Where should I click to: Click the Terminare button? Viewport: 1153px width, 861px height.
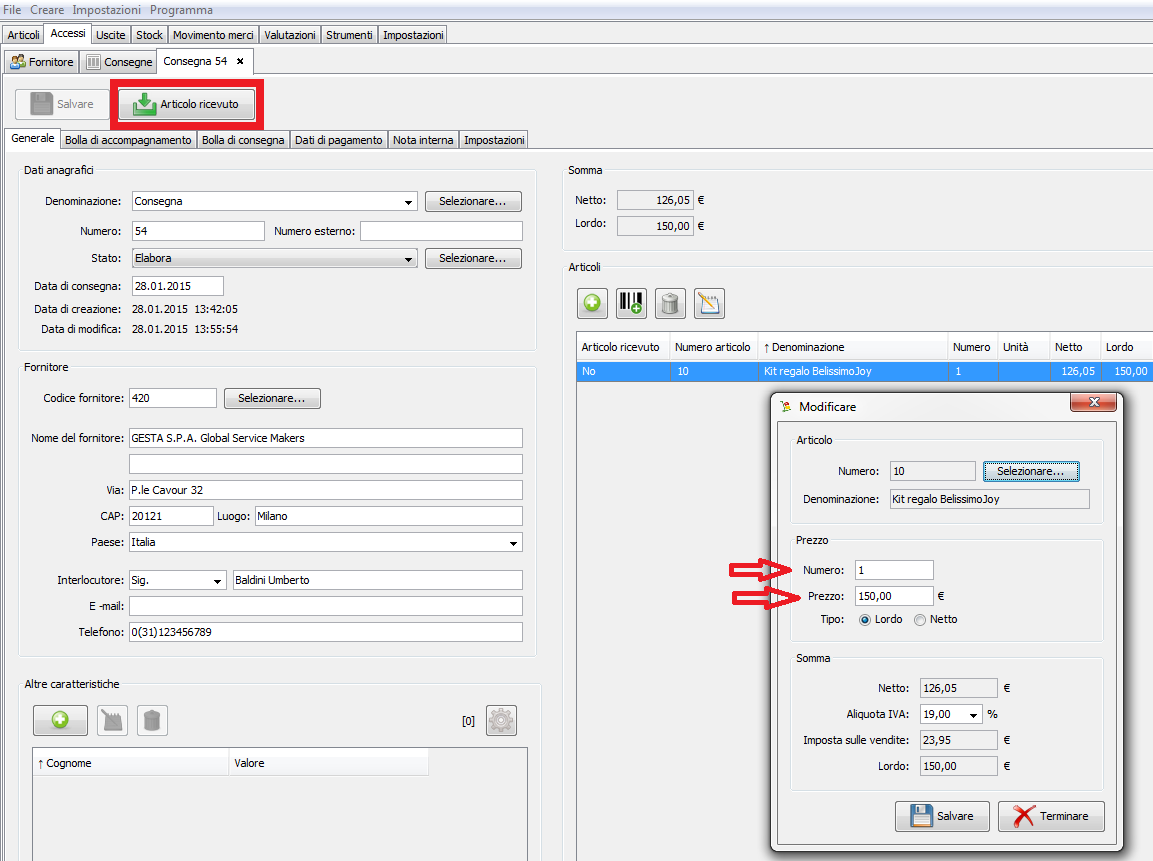coord(1051,816)
